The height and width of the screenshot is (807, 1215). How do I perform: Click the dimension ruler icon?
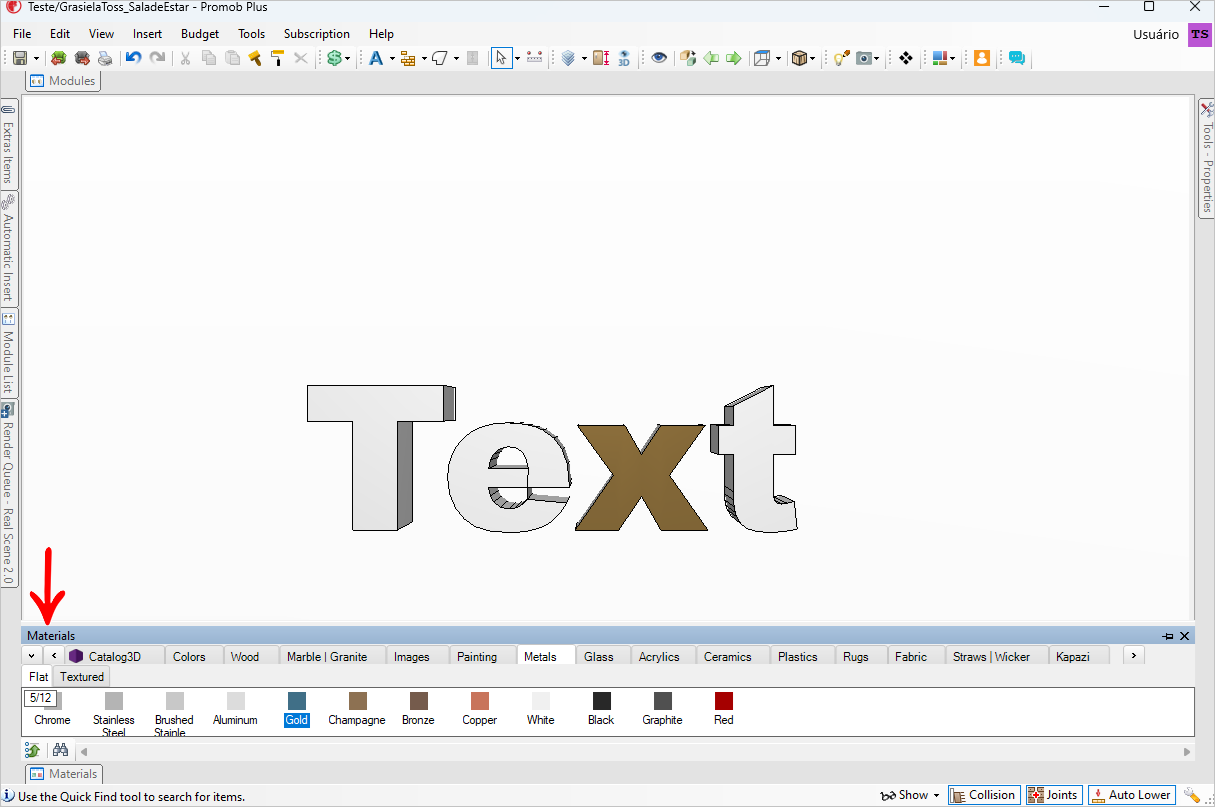[x=534, y=58]
